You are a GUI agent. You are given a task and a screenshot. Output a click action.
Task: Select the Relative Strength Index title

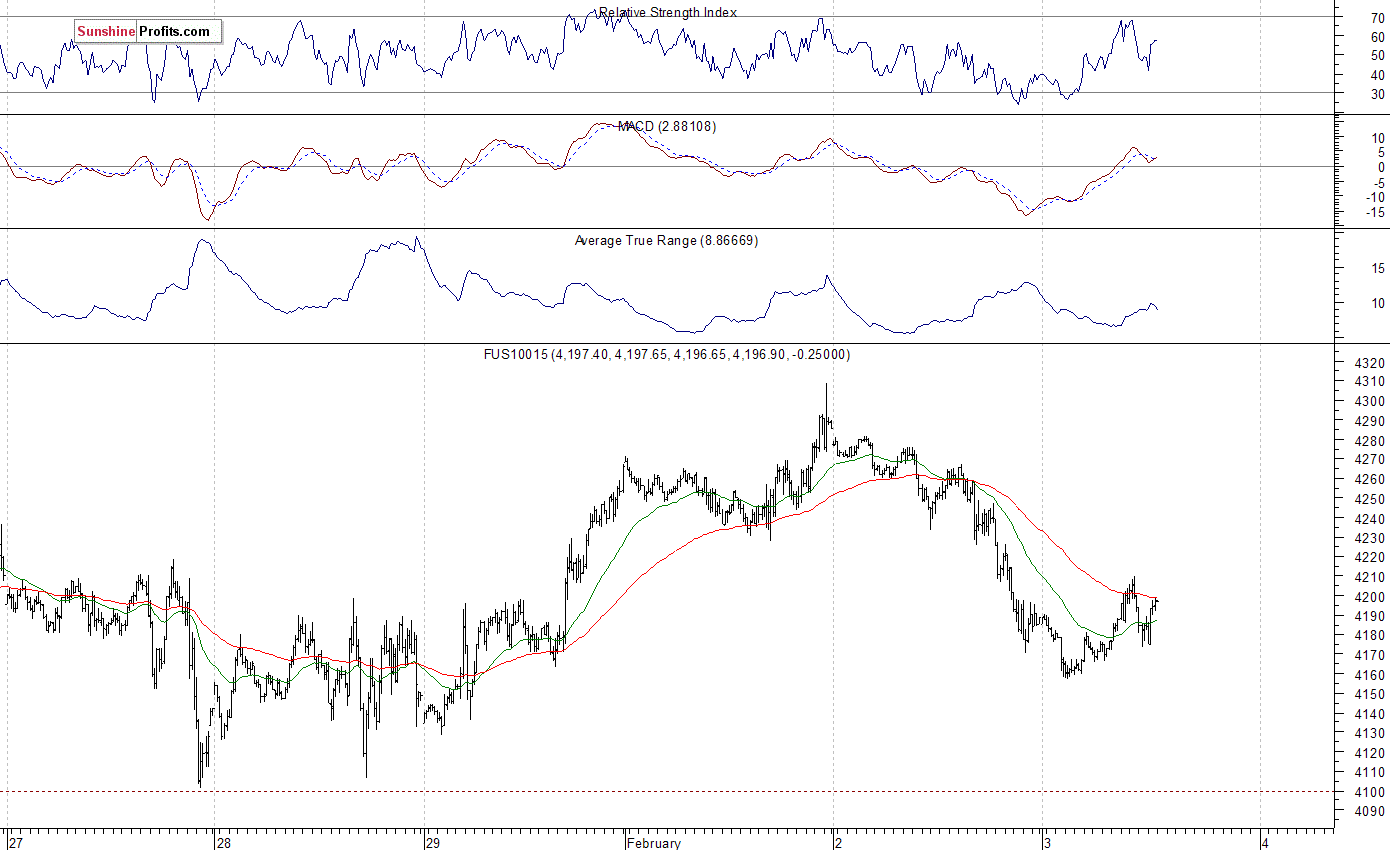click(668, 13)
